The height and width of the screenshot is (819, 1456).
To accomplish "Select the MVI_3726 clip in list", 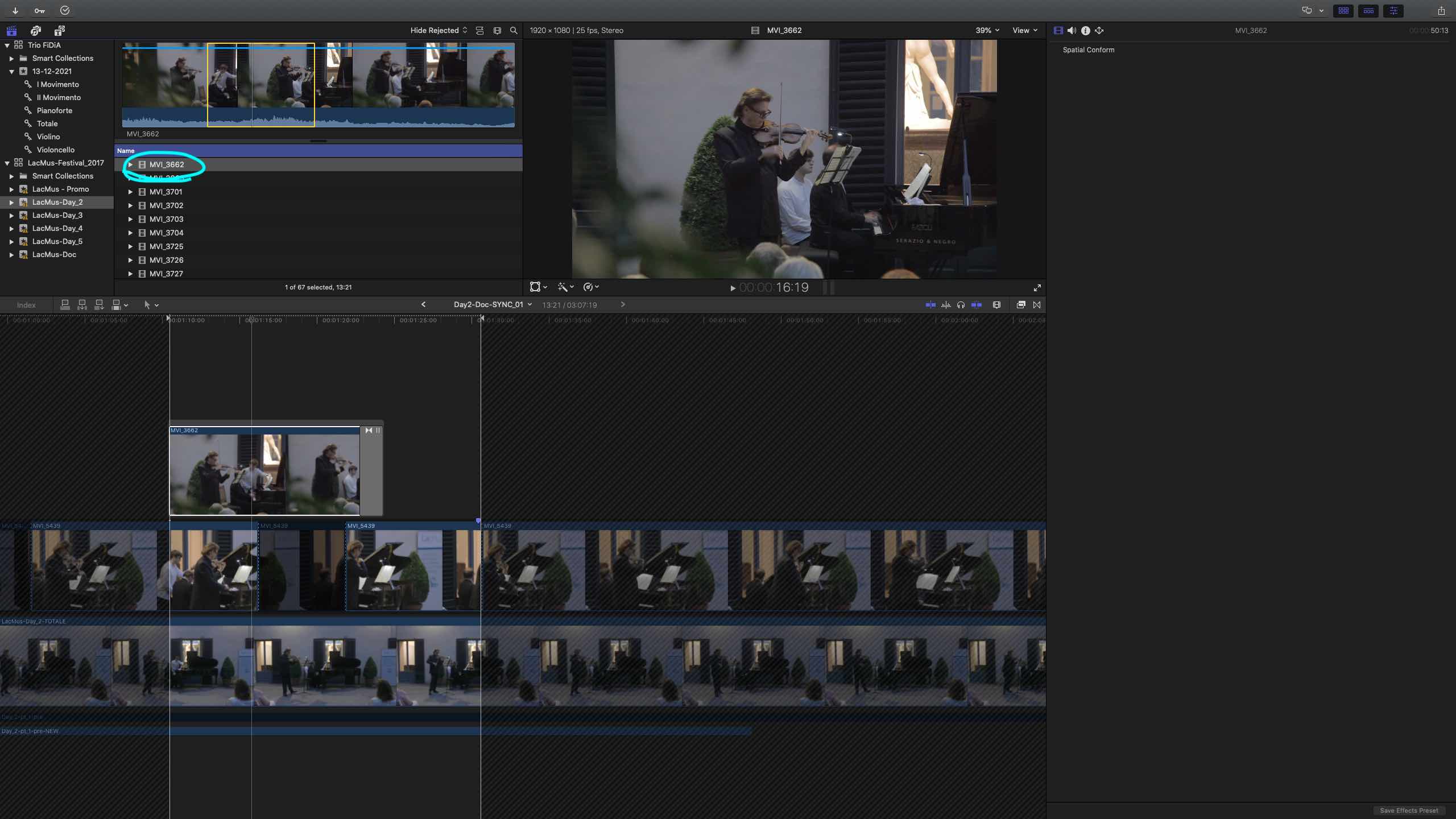I will click(166, 260).
